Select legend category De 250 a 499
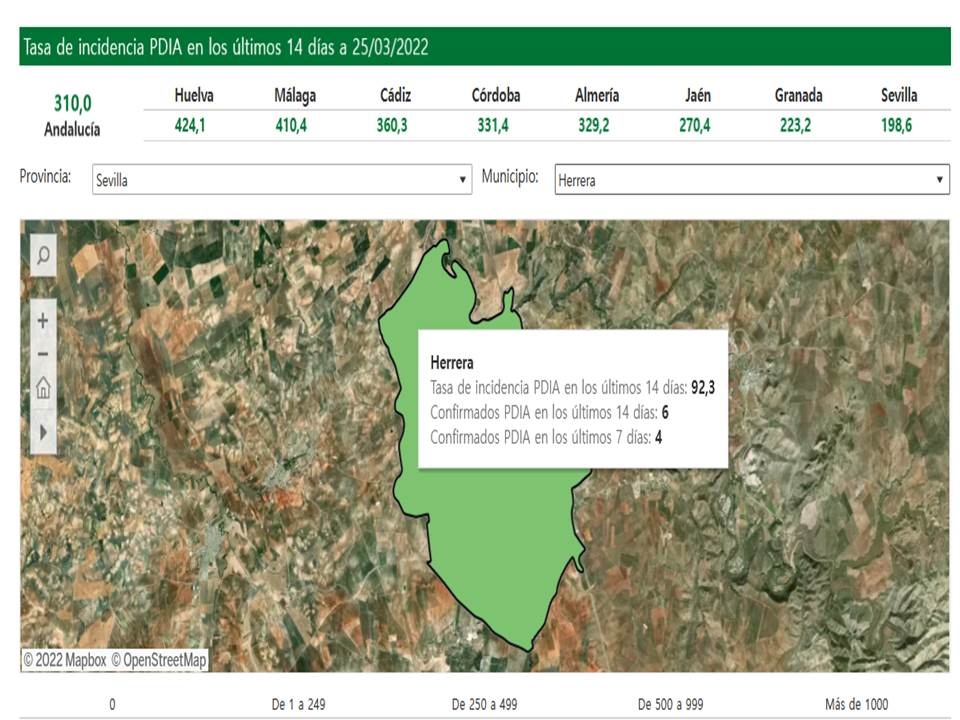This screenshot has height=720, width=960. click(485, 703)
